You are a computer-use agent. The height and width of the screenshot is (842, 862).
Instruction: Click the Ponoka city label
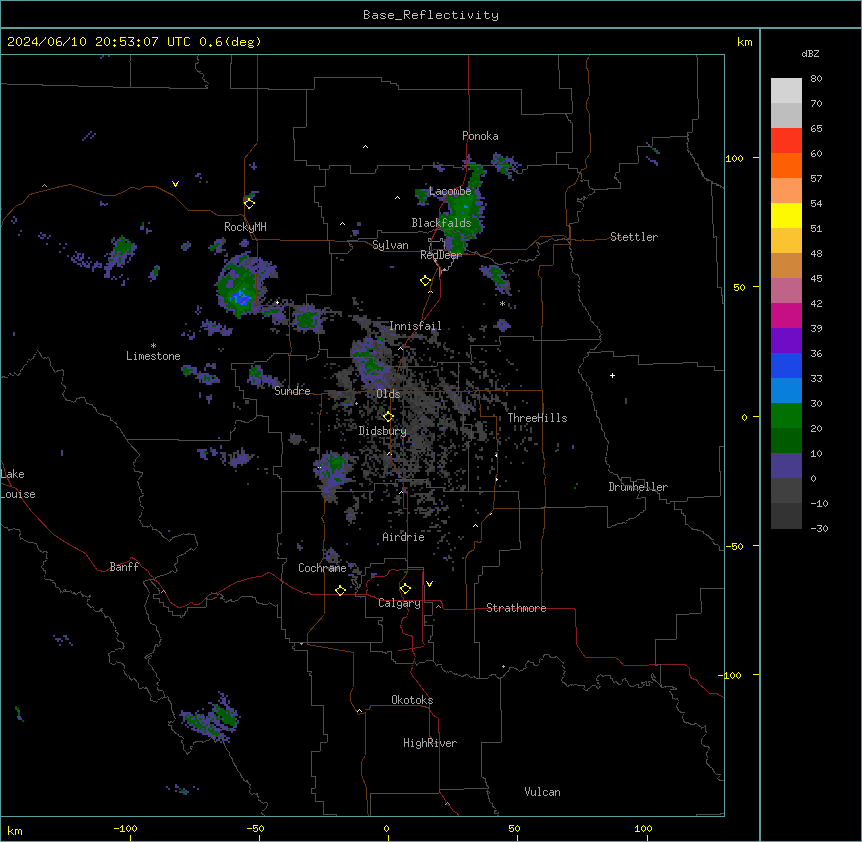click(480, 136)
